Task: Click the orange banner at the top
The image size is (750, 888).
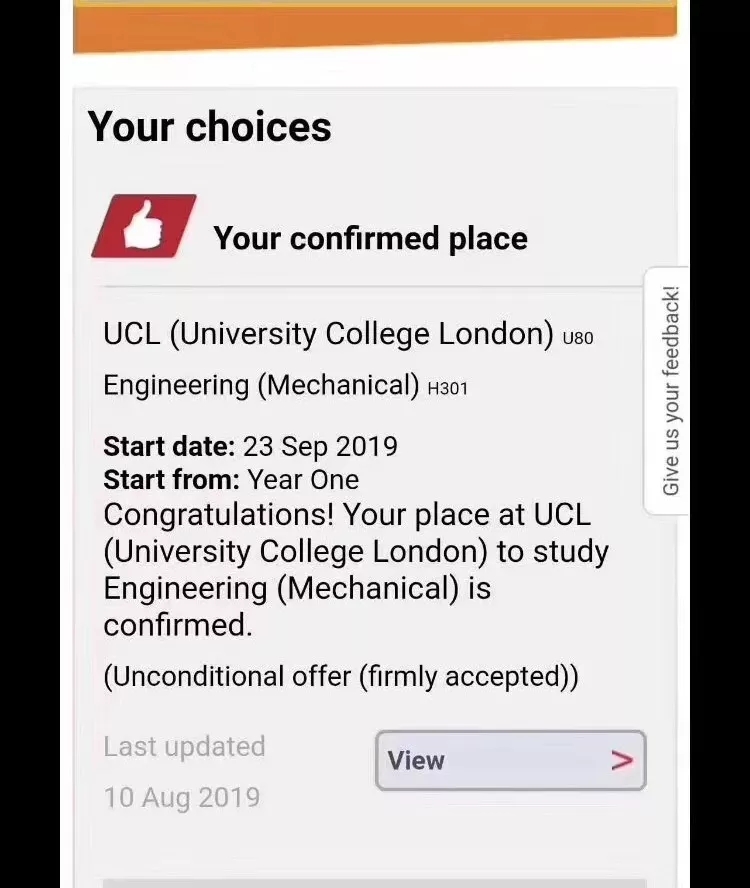Action: [375, 24]
